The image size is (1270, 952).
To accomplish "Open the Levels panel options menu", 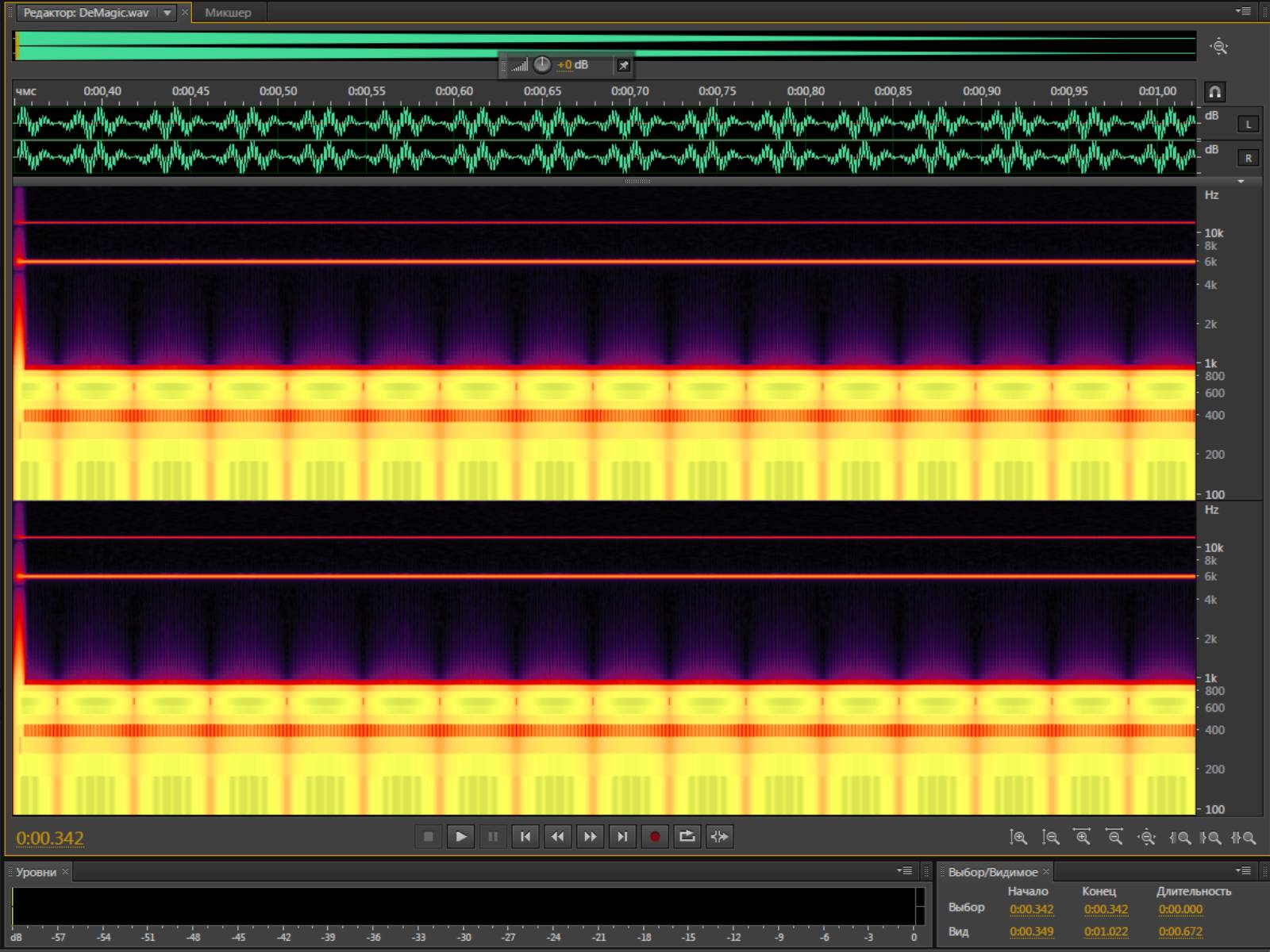I will (x=904, y=870).
